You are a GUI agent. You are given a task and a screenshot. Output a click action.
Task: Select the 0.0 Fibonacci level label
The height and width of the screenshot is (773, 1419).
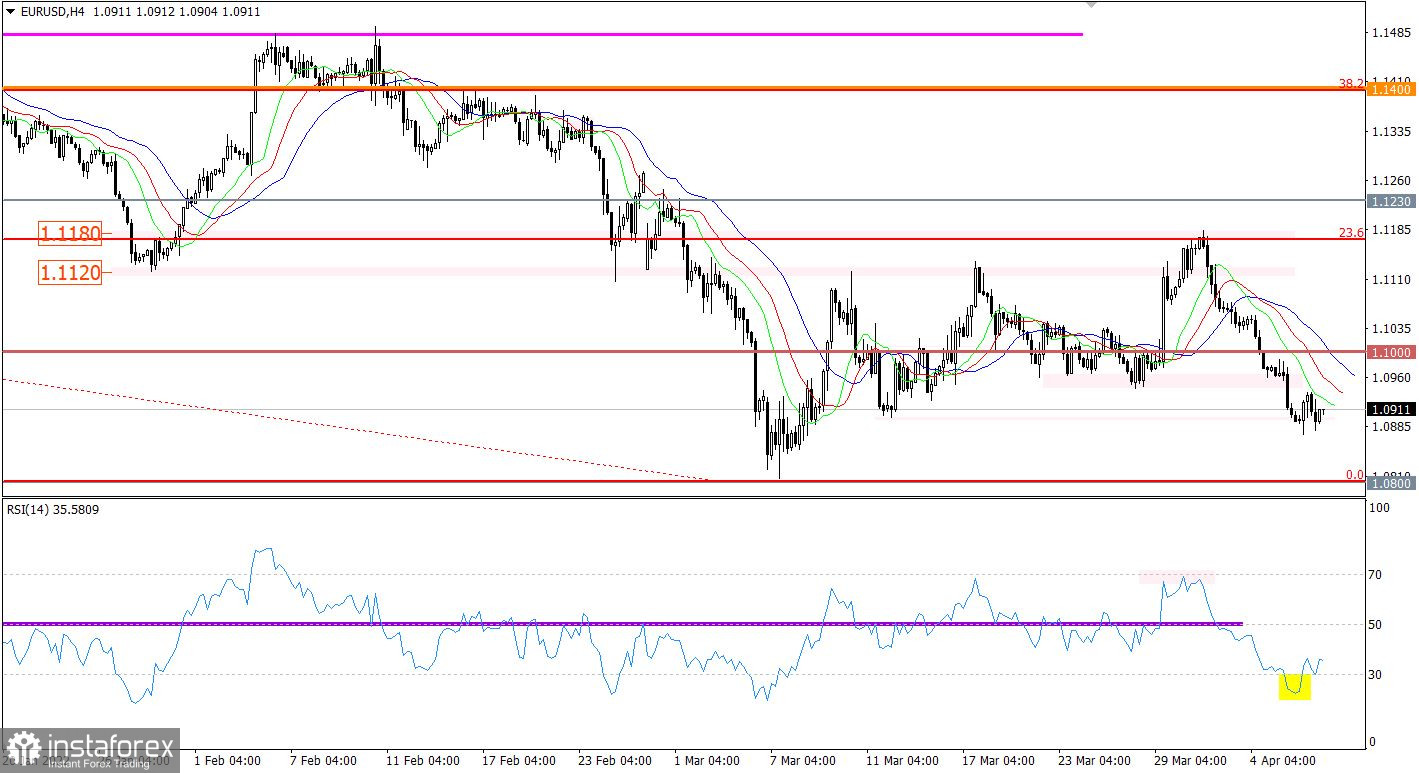1355,475
